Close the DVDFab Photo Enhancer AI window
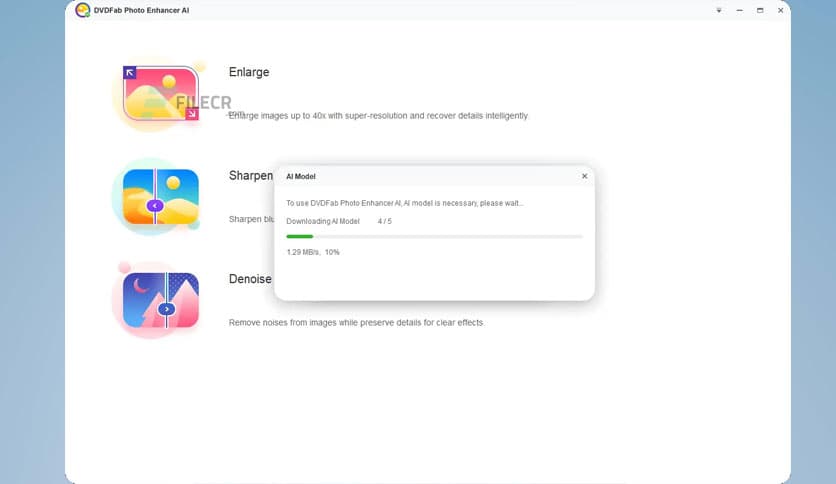The width and height of the screenshot is (836, 484). tap(781, 10)
